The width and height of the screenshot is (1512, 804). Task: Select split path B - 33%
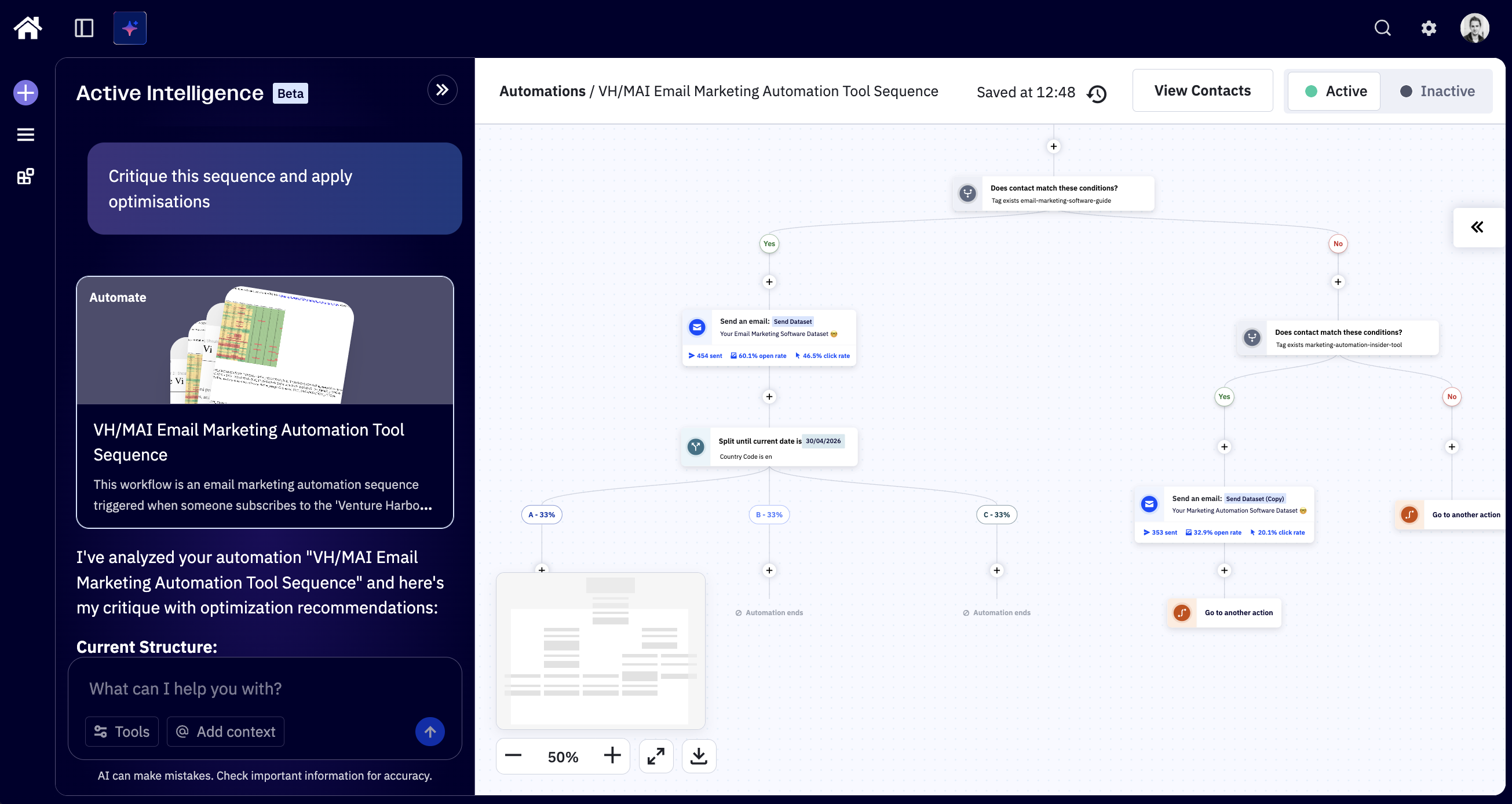[769, 515]
